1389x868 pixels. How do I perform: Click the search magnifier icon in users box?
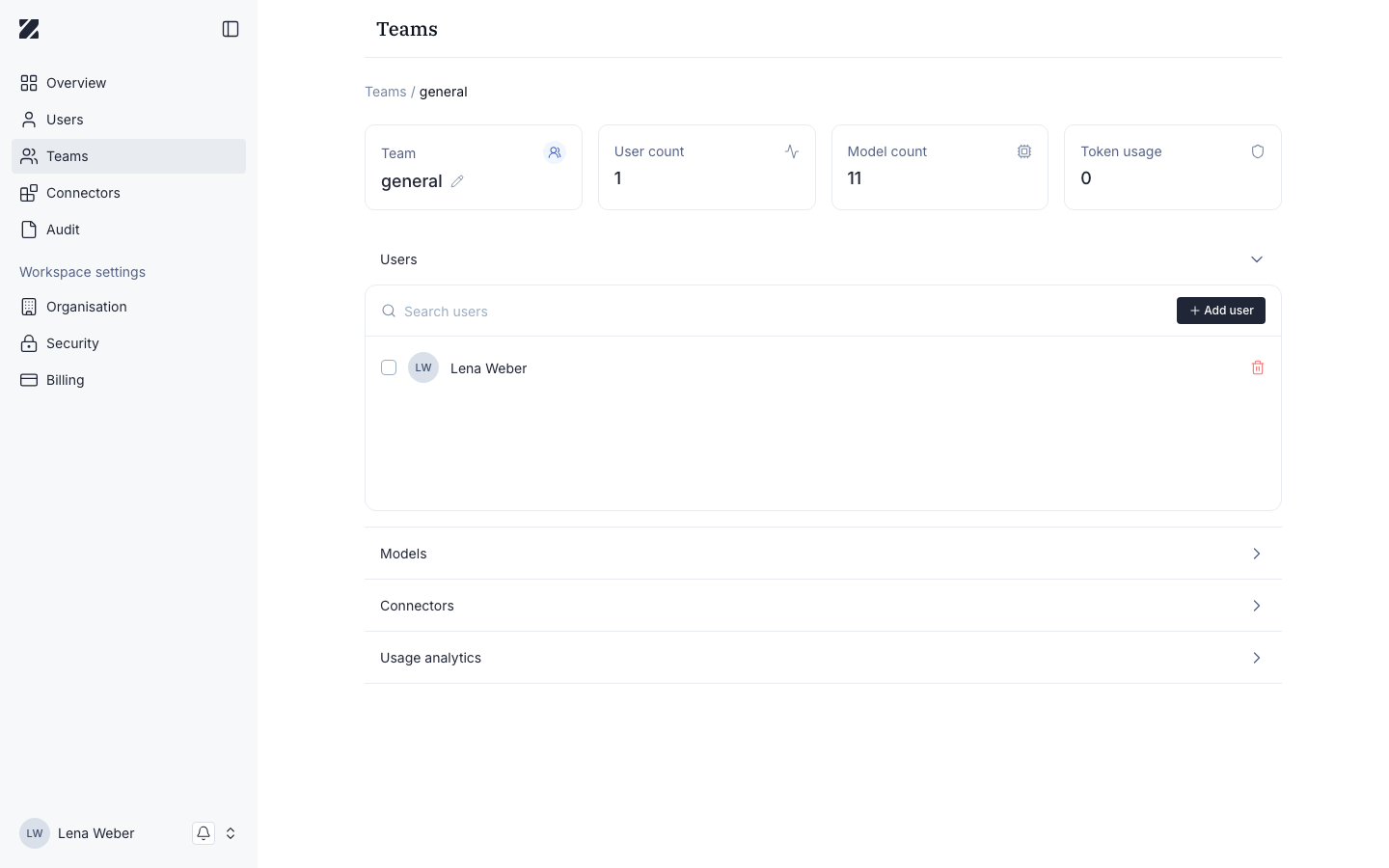[x=389, y=311]
